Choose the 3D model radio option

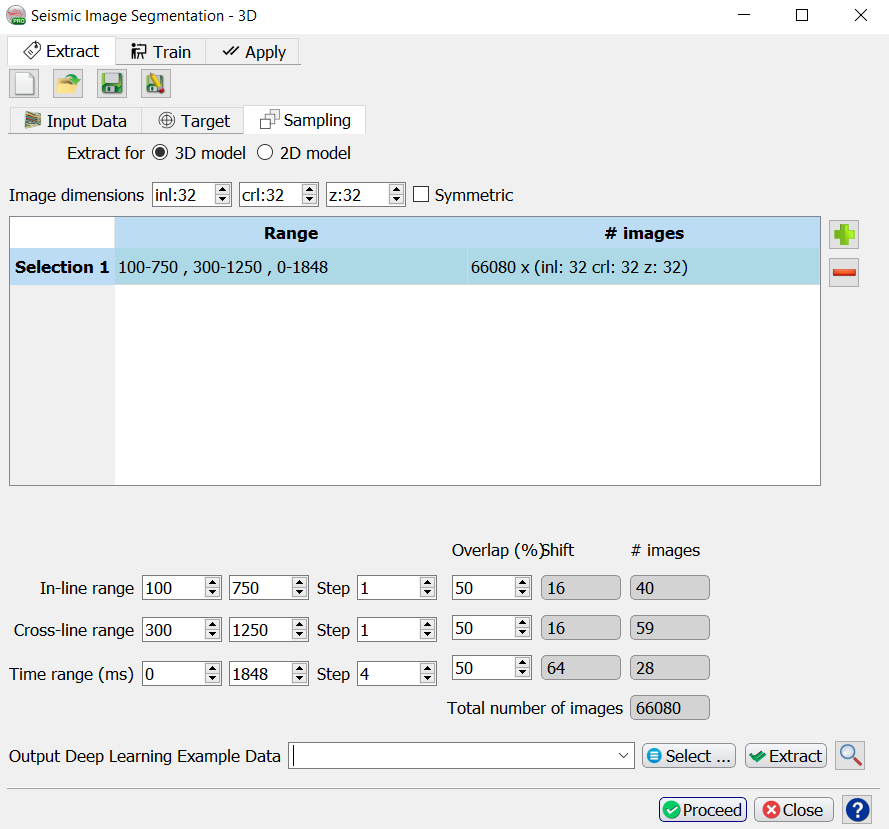coord(160,153)
